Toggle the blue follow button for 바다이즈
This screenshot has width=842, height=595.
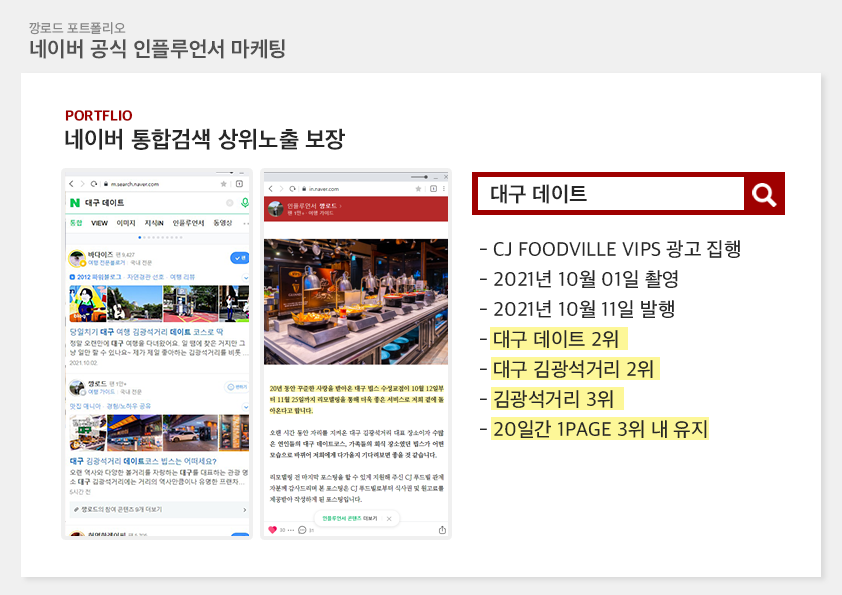[239, 258]
